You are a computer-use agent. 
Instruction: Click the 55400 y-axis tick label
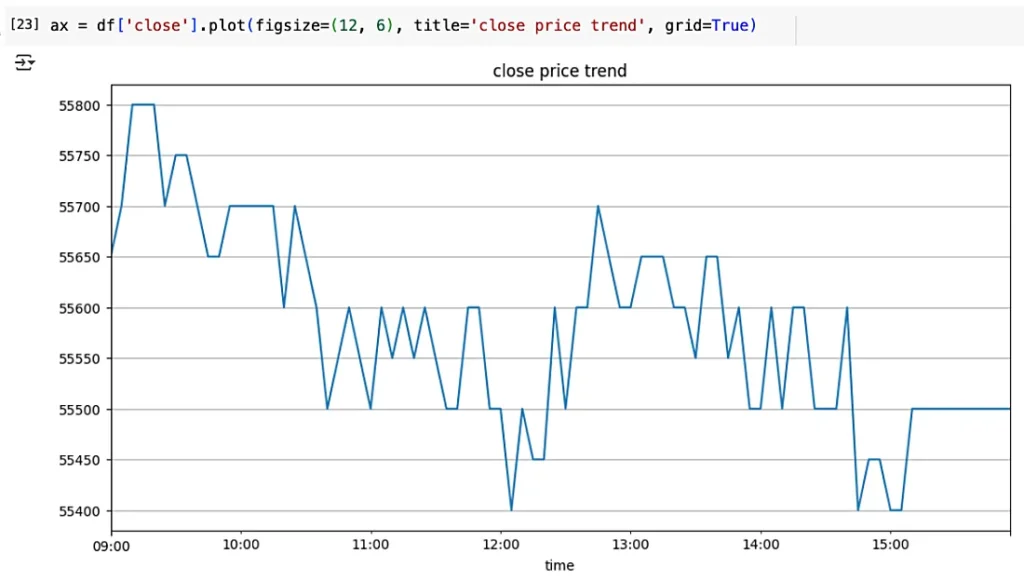click(x=80, y=511)
